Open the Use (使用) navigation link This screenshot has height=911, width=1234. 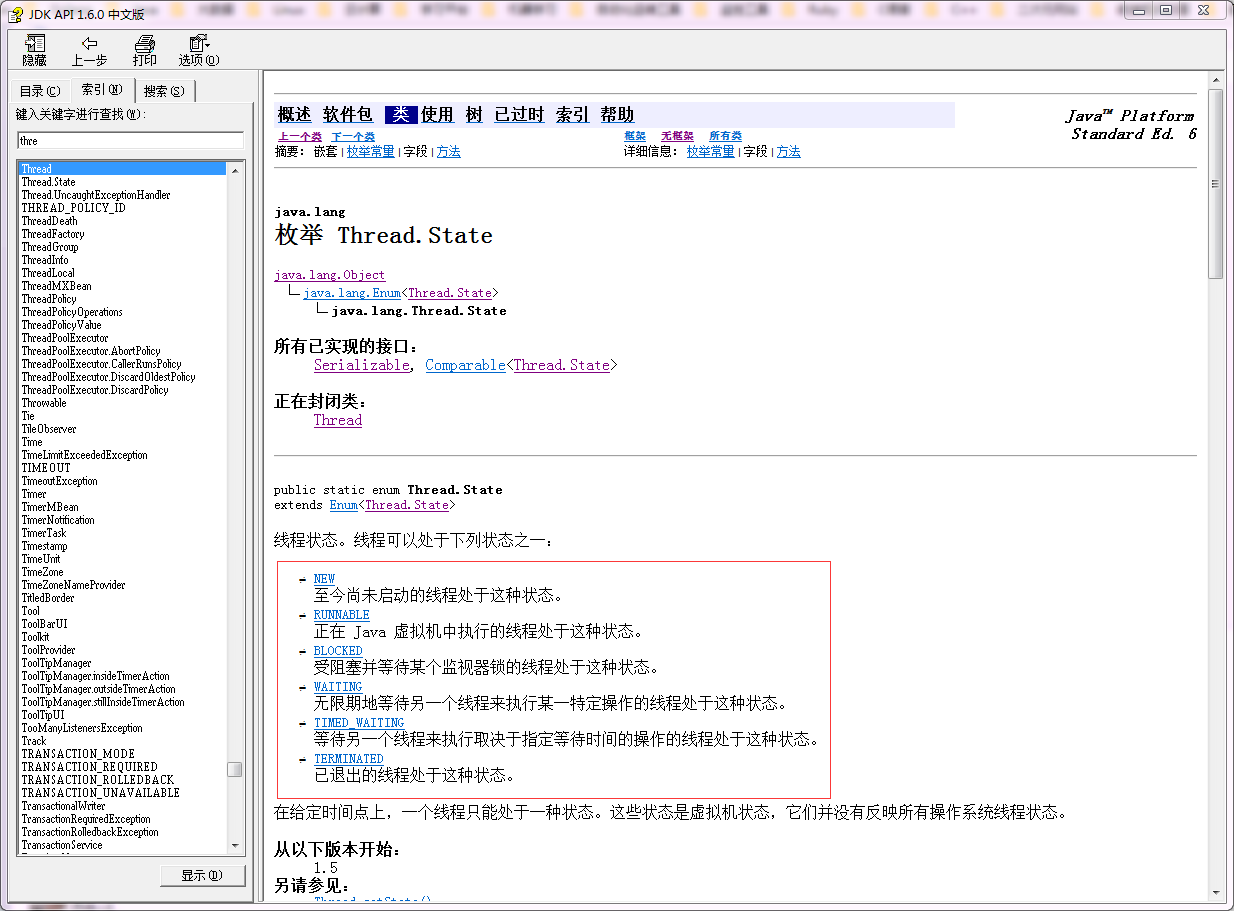click(437, 114)
